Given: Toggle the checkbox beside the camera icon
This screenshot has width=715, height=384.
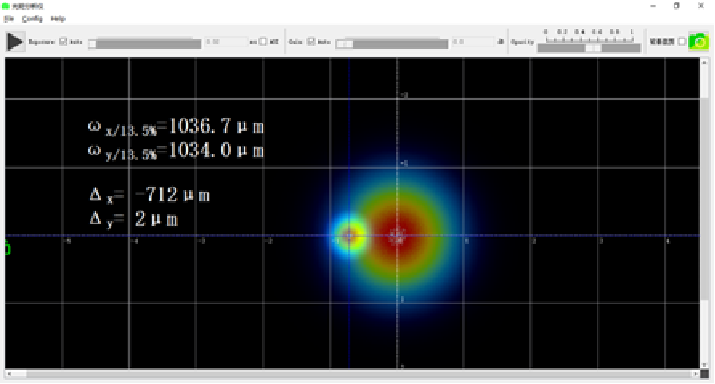Looking at the screenshot, I should (682, 42).
